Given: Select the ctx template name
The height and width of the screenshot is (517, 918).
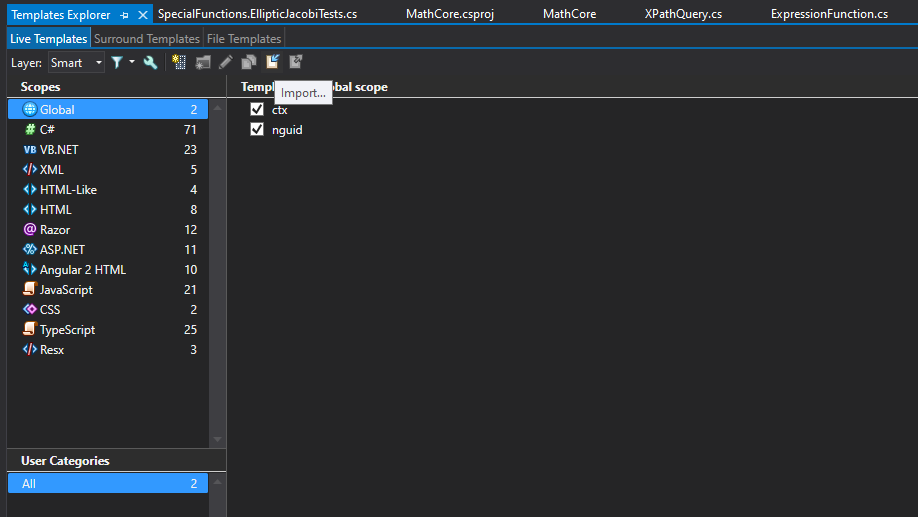Looking at the screenshot, I should click(x=280, y=110).
